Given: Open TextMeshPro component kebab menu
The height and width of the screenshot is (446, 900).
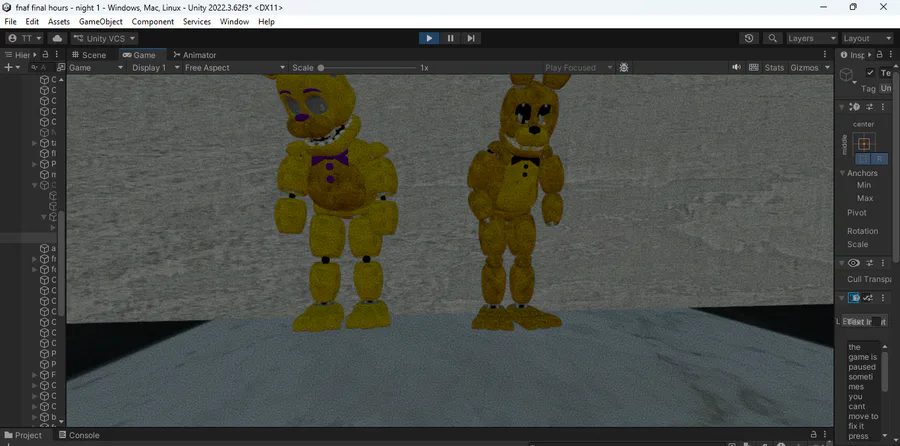Looking at the screenshot, I should coord(883,298).
